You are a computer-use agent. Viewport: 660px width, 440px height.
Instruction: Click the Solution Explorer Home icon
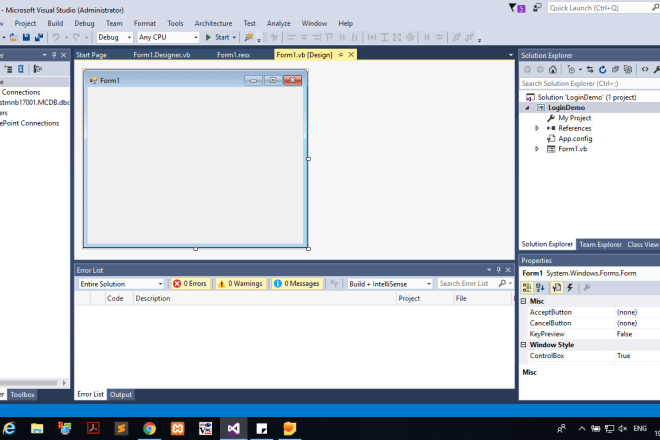click(553, 69)
